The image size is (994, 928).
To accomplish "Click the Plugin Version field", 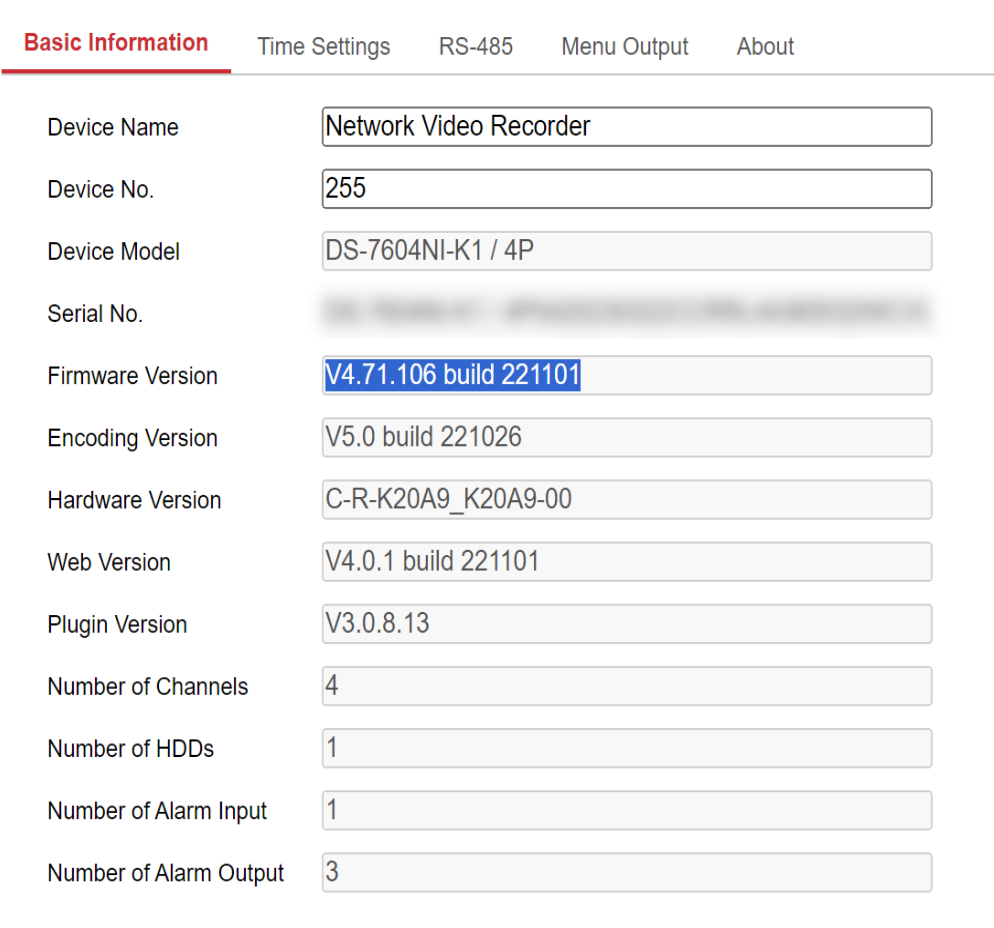I will coord(626,624).
